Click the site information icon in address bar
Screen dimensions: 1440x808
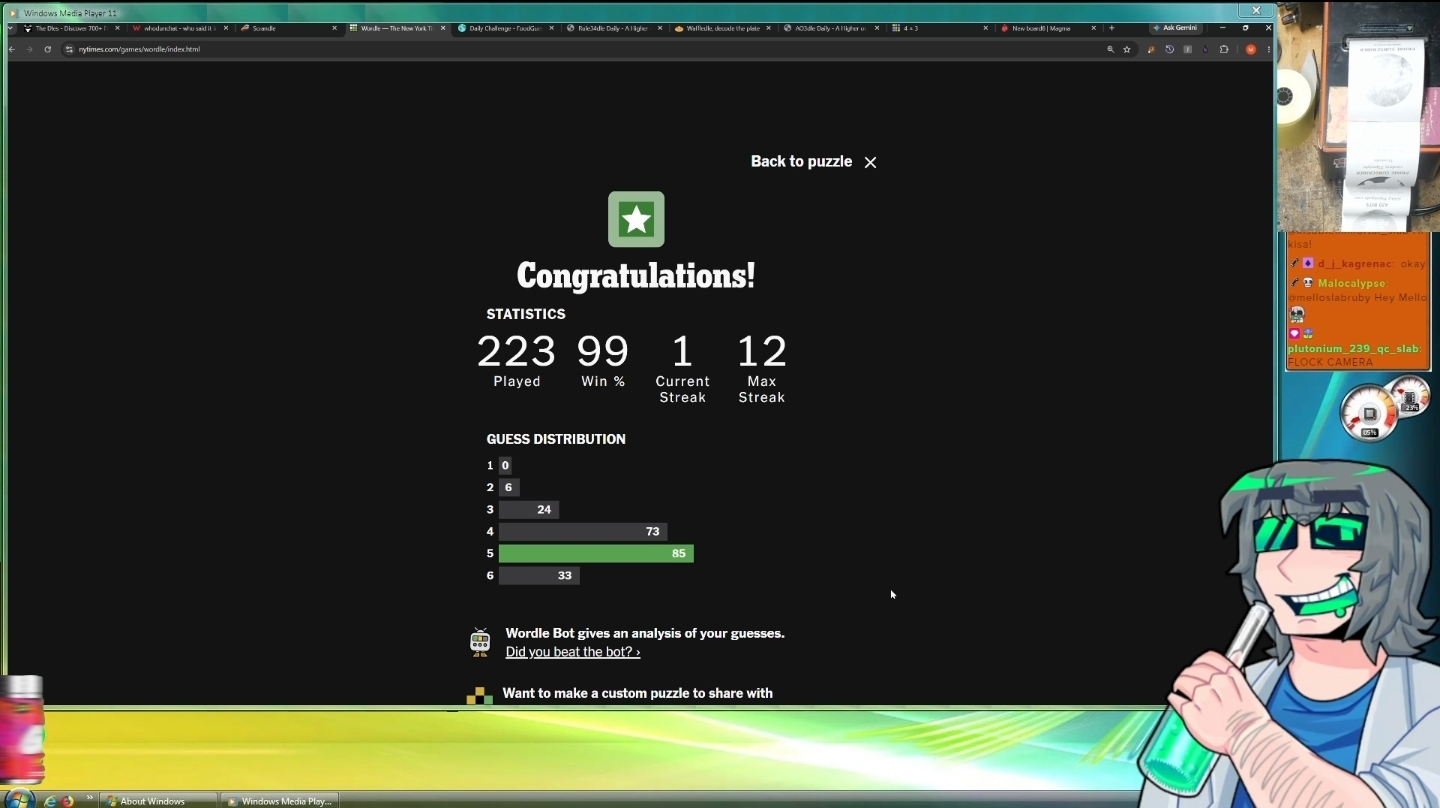pos(69,49)
